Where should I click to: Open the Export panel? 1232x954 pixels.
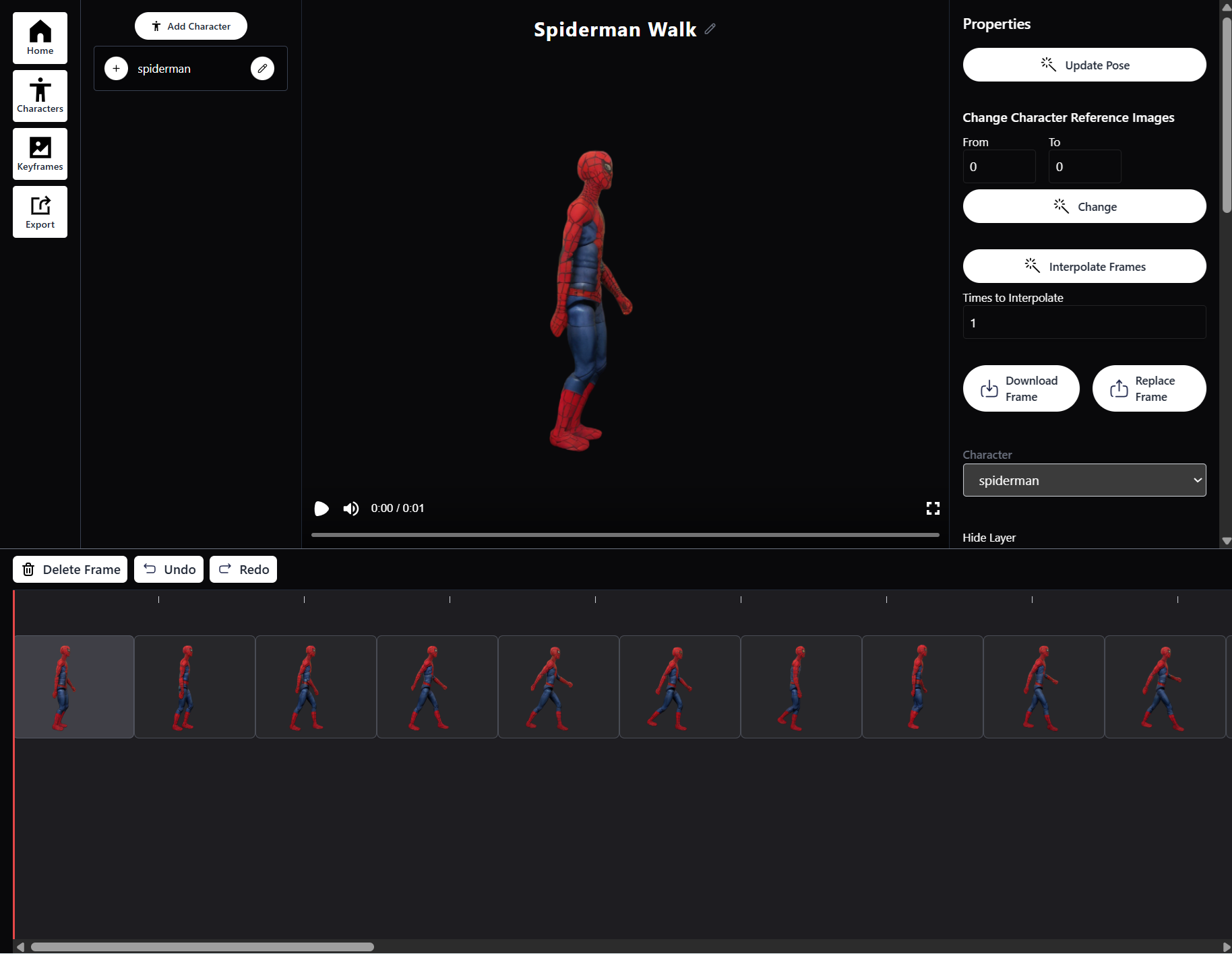[x=40, y=212]
